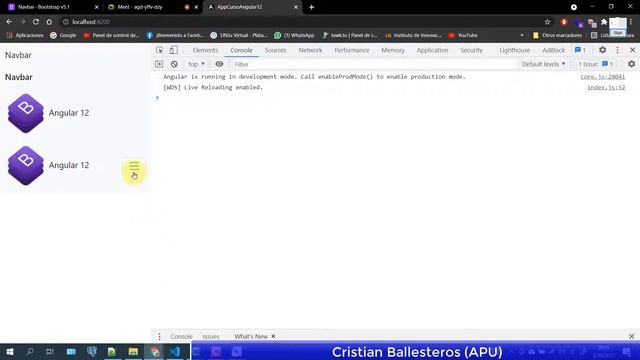Image resolution: width=640 pixels, height=360 pixels.
Task: Open the Memory tab
Action: click(x=393, y=50)
